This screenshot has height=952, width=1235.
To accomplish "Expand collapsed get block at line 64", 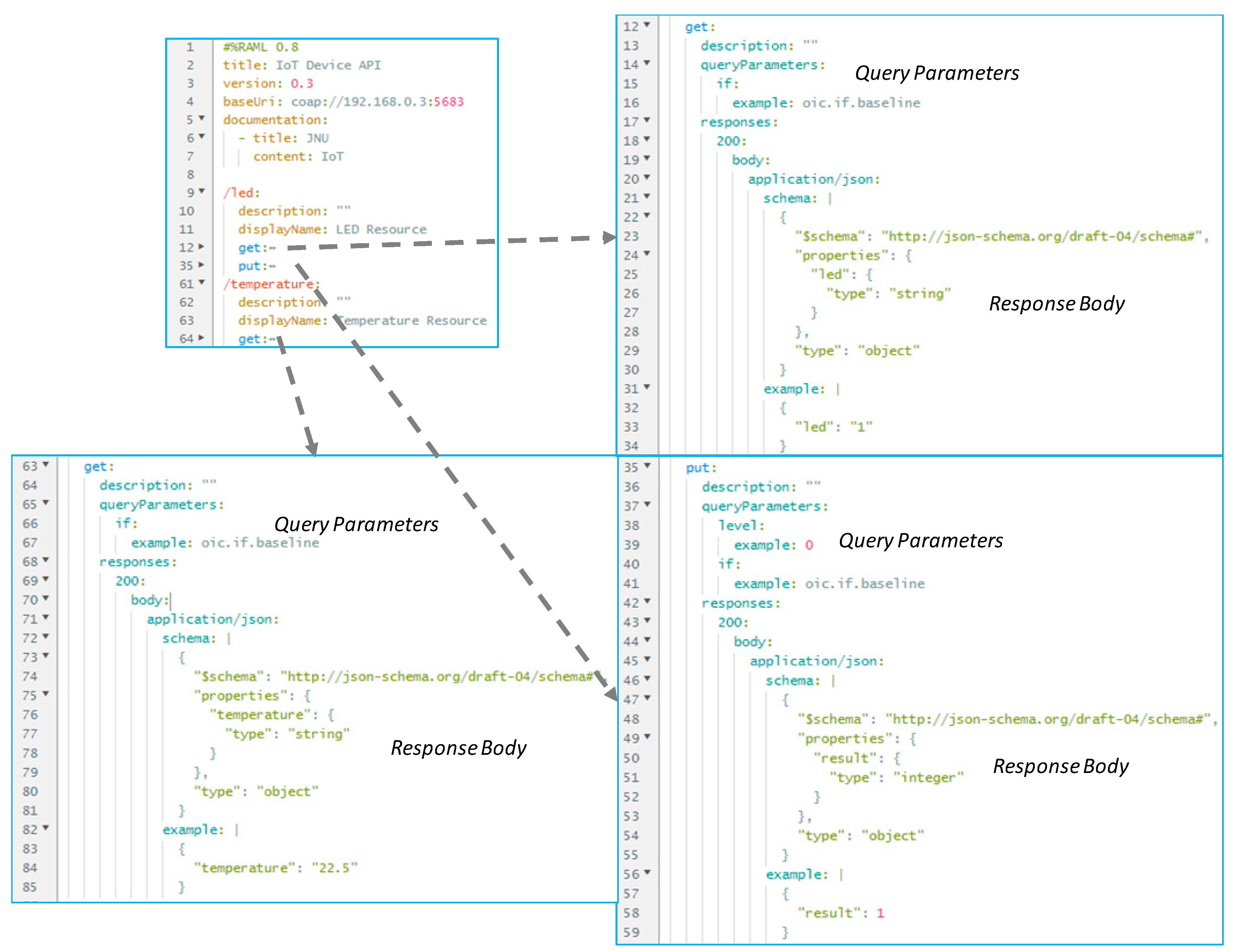I will pyautogui.click(x=201, y=338).
